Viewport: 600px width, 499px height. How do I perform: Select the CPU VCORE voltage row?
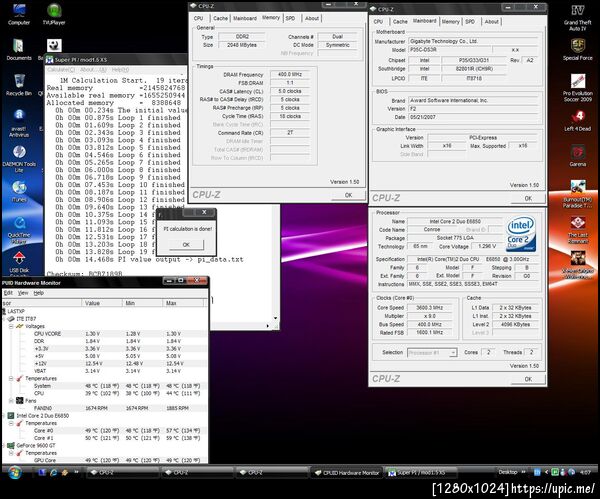[x=104, y=334]
